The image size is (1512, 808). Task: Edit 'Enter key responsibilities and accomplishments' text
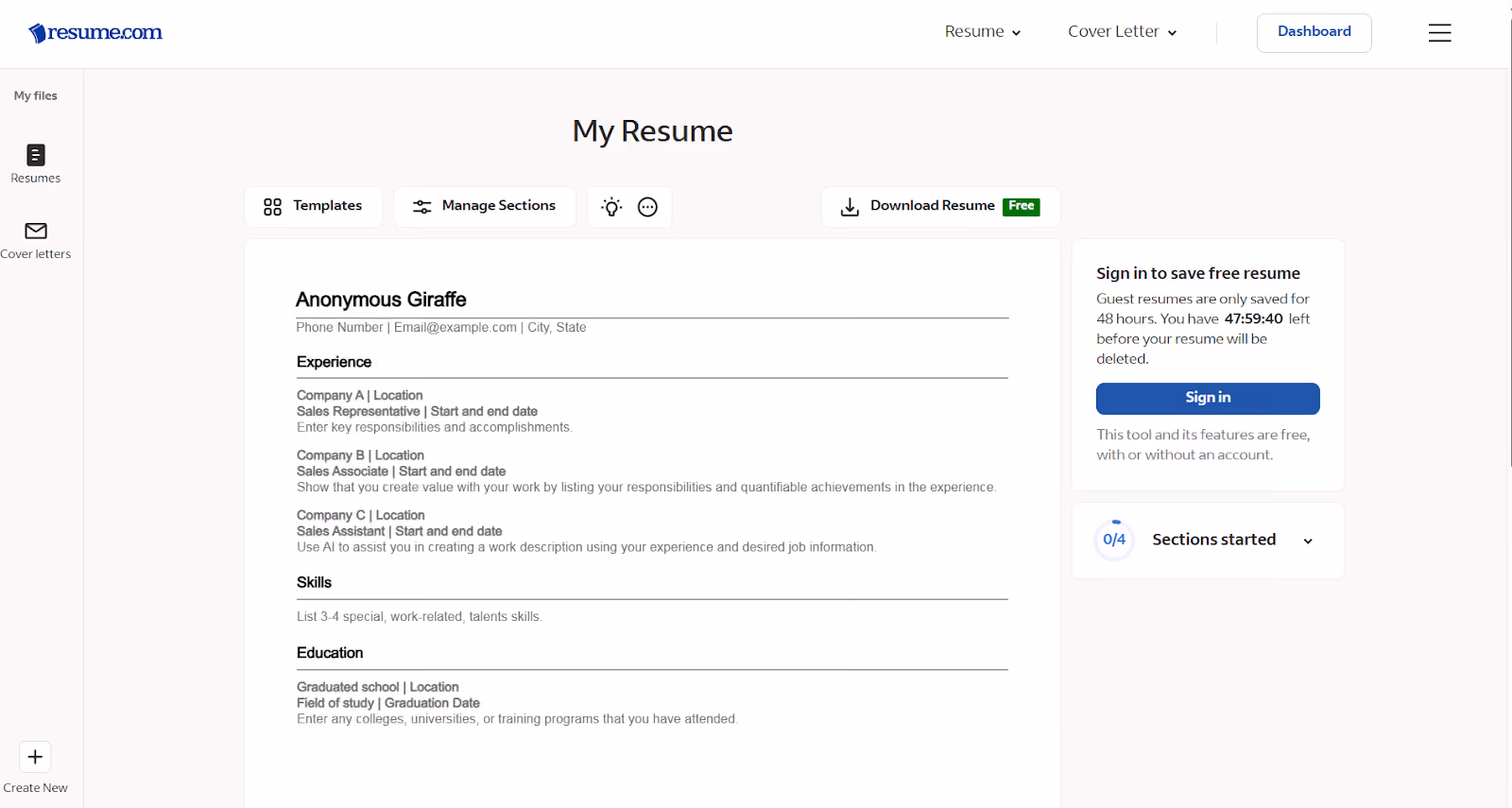435,427
